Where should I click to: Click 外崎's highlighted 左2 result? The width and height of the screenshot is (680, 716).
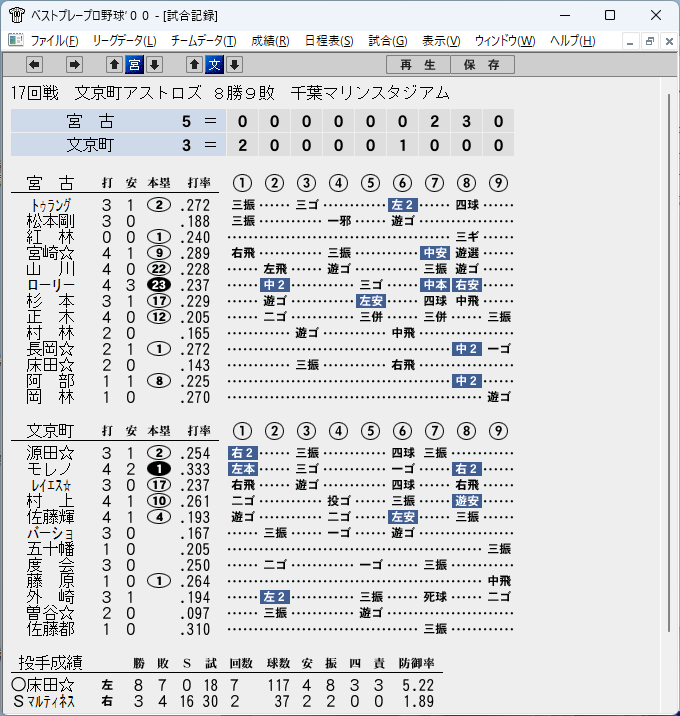click(274, 597)
